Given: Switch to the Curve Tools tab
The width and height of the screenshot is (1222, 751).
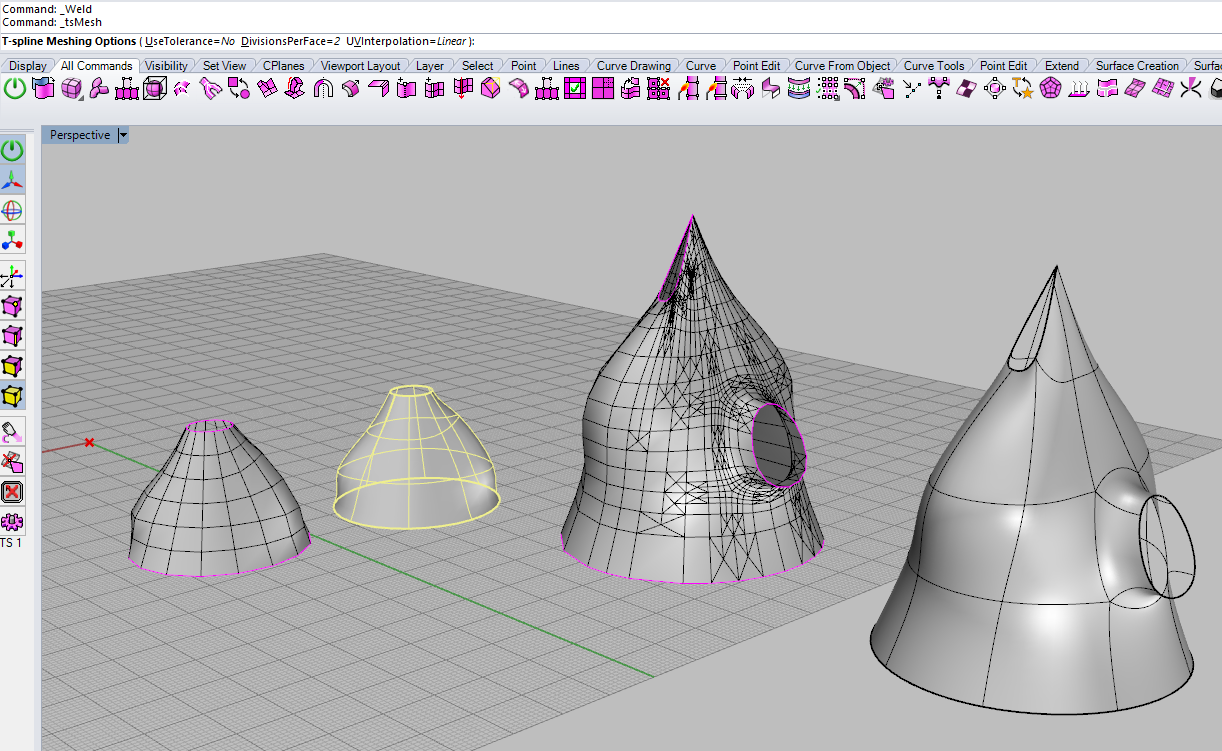Looking at the screenshot, I should (933, 66).
